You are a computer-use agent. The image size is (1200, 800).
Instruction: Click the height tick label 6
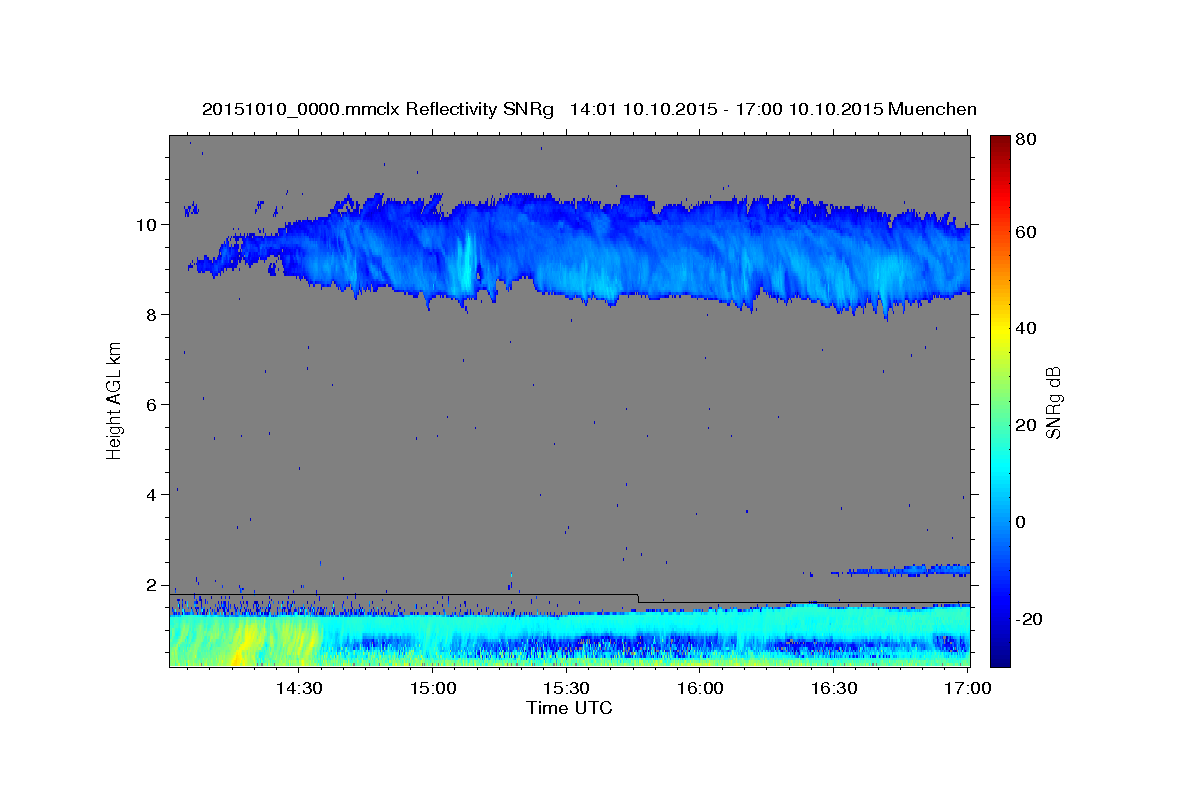[153, 404]
